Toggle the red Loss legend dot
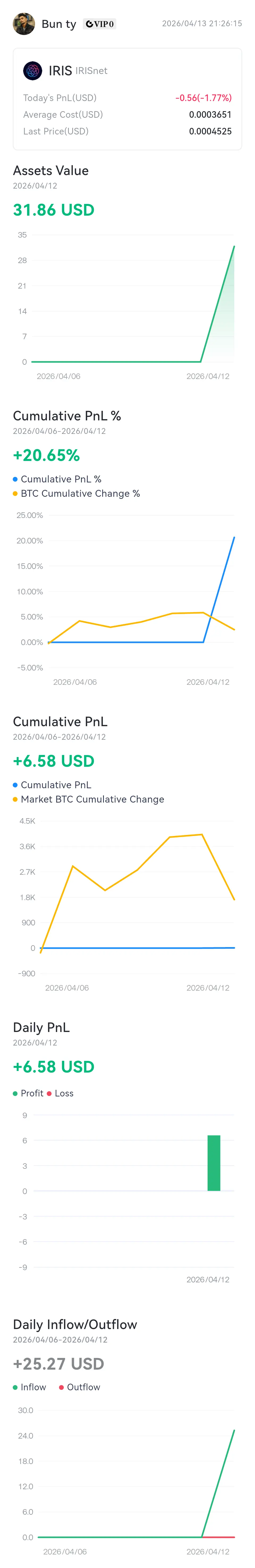 [x=49, y=1093]
